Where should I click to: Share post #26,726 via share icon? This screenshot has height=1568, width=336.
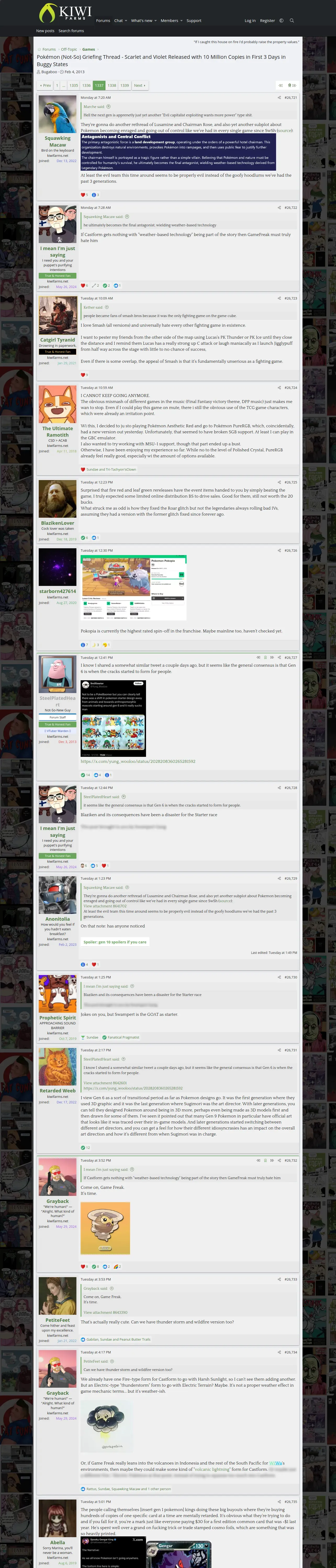click(279, 550)
